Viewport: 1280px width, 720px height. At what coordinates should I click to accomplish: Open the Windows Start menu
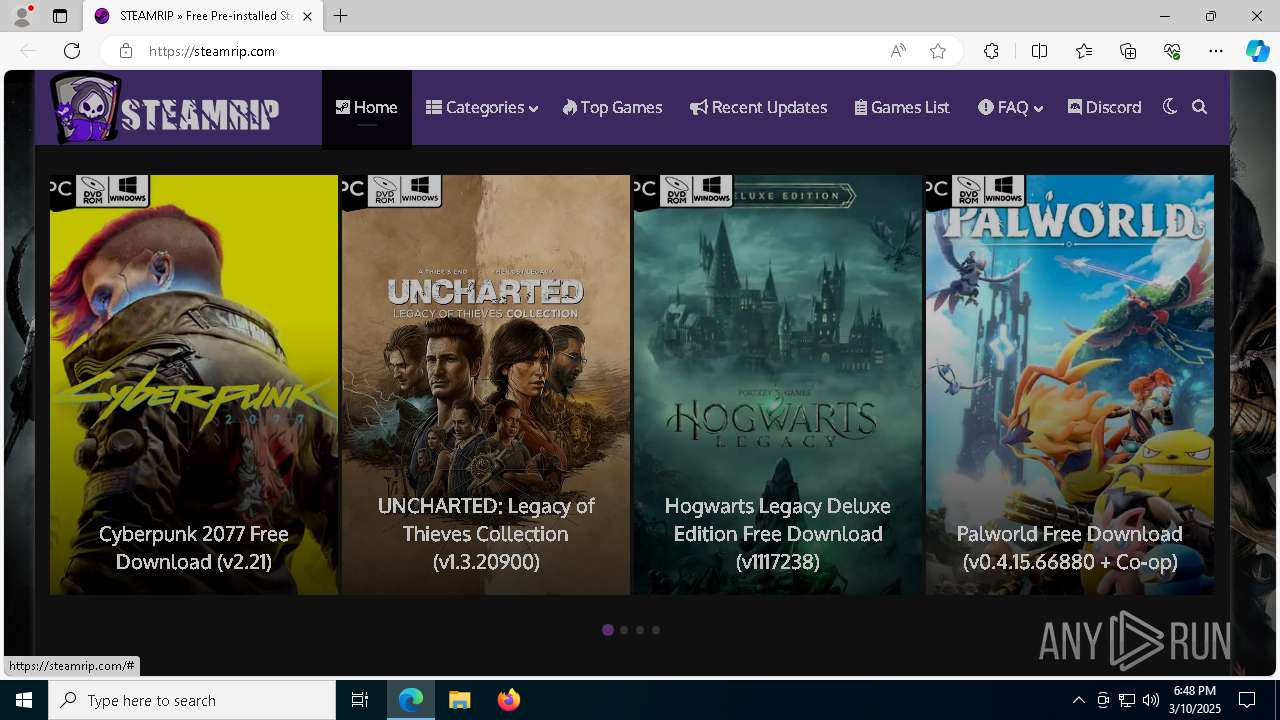[24, 700]
